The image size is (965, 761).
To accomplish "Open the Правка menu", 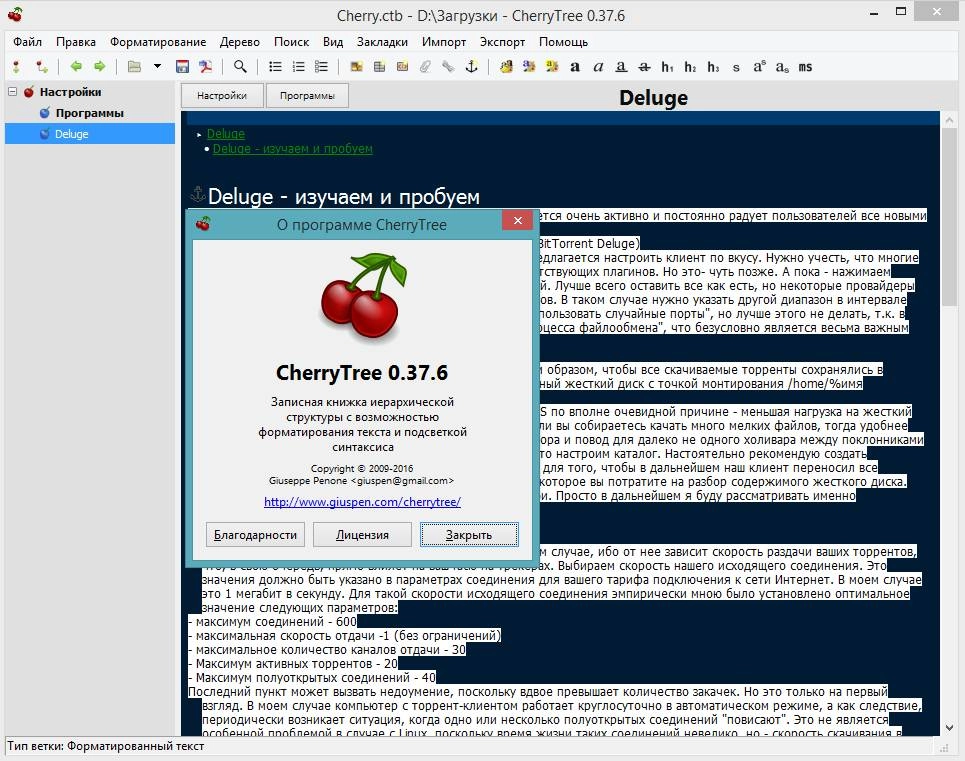I will [76, 41].
